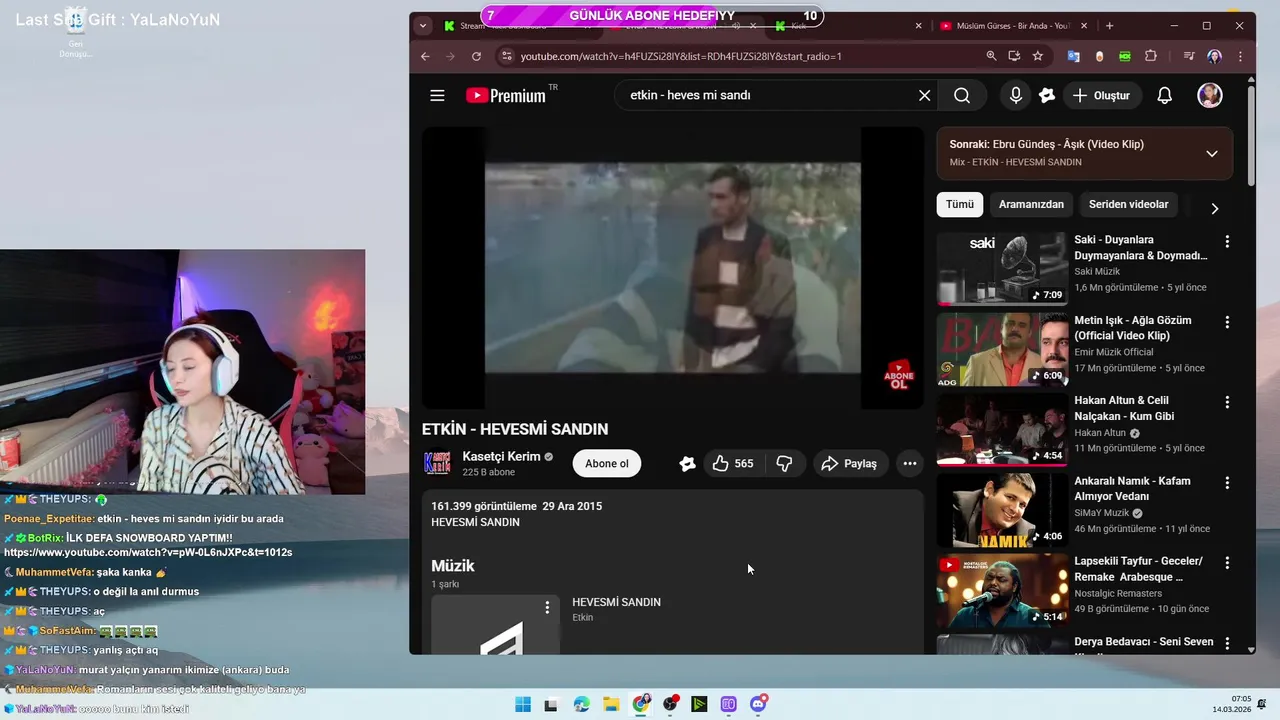Click the YouTube page vertical scrollbar
Screen dimensions: 1280x720
1251,135
